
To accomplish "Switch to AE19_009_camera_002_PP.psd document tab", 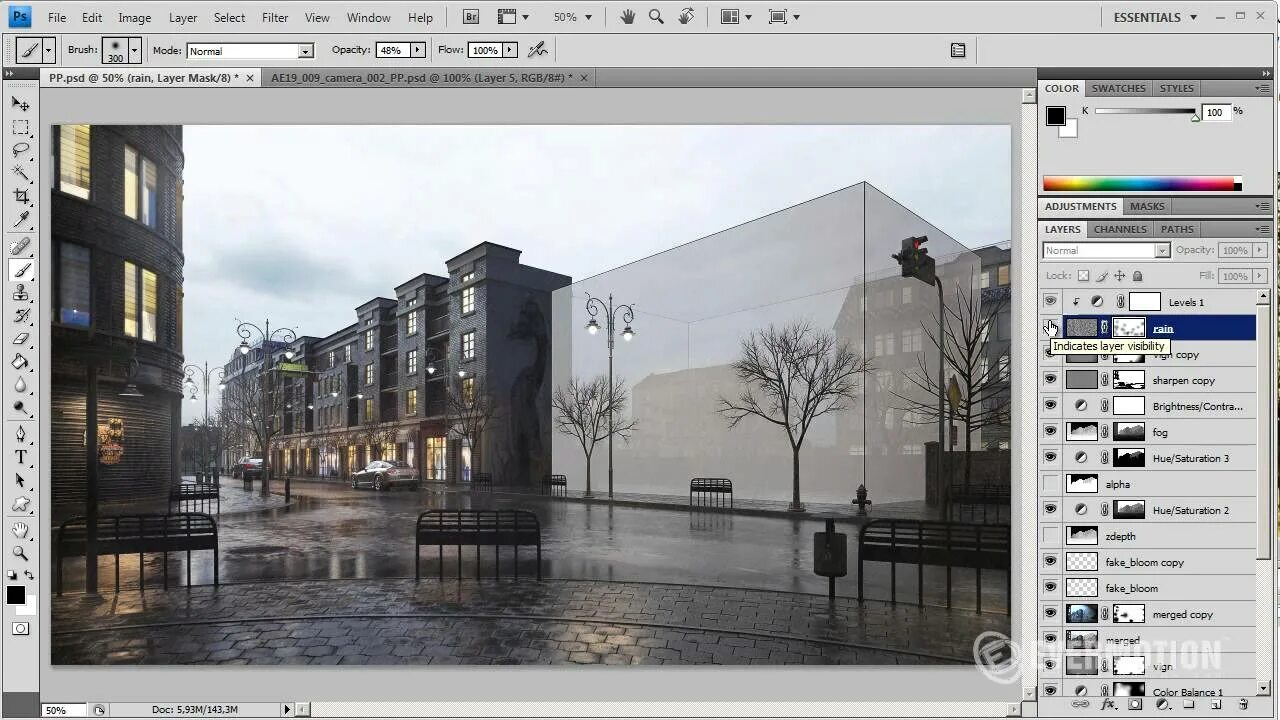I will (x=422, y=77).
